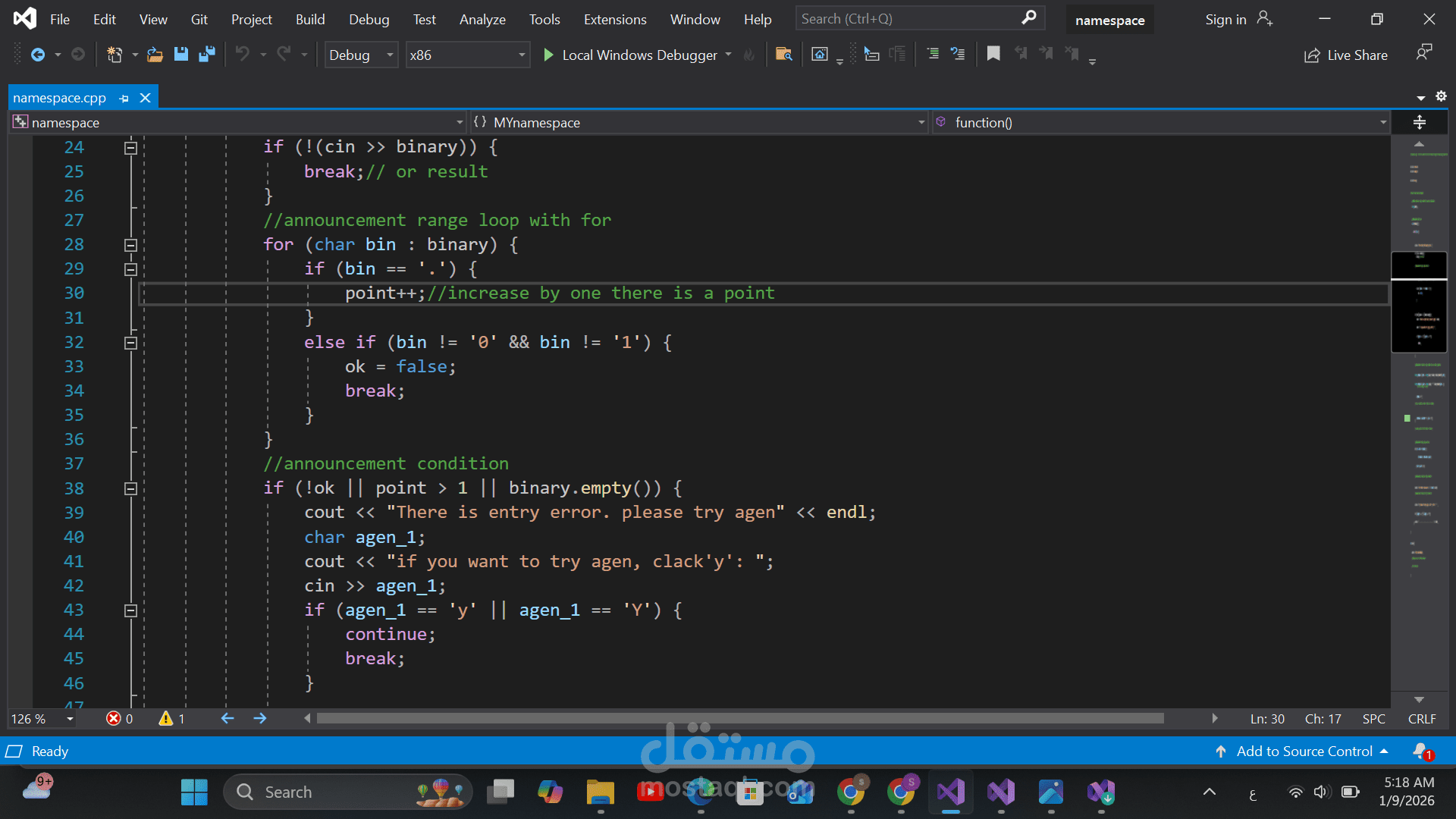Collapse the if block at line 38
This screenshot has width=1456, height=819.
[x=130, y=488]
